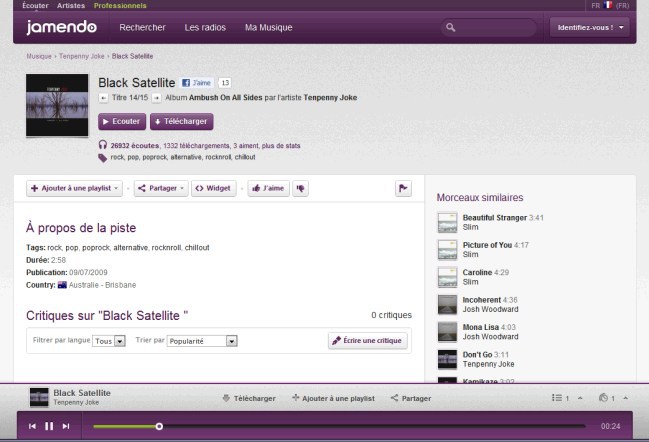Go to next title arrow
This screenshot has width=649, height=442.
point(156,98)
